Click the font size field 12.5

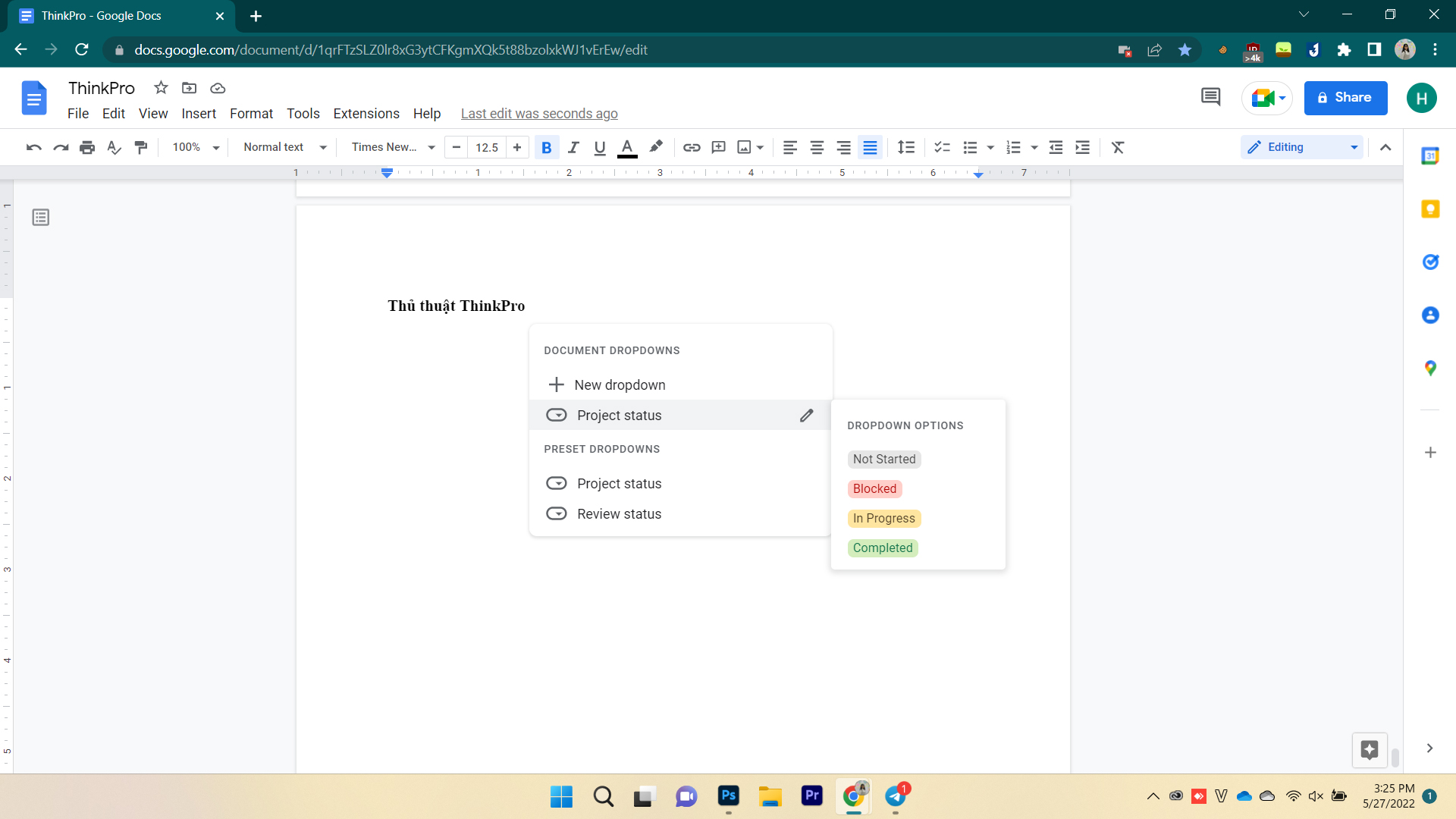tap(487, 147)
